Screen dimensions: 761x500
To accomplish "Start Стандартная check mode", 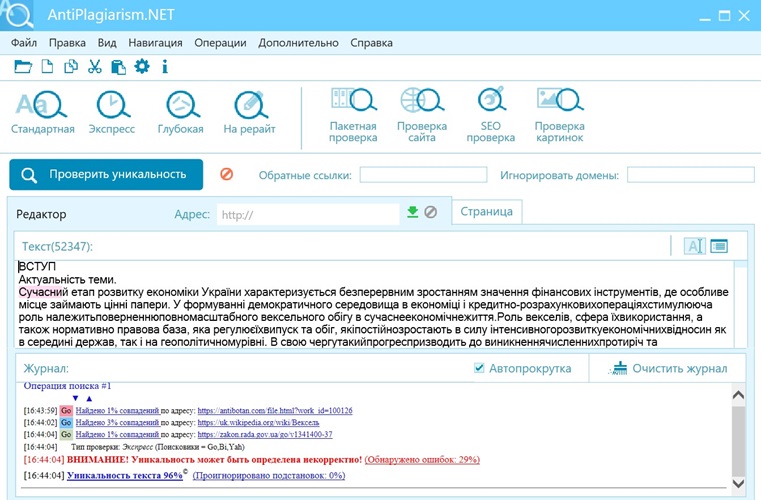I will click(x=43, y=112).
